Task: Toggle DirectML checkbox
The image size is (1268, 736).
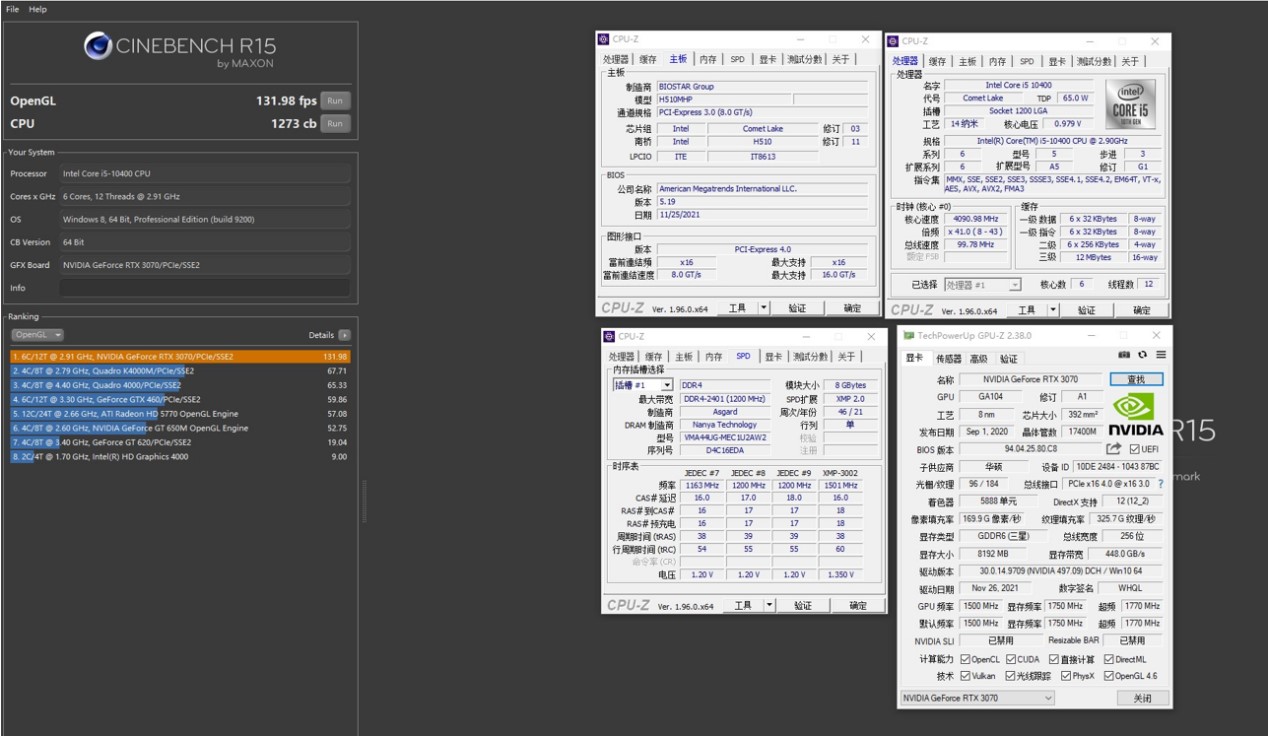Action: (x=1108, y=659)
